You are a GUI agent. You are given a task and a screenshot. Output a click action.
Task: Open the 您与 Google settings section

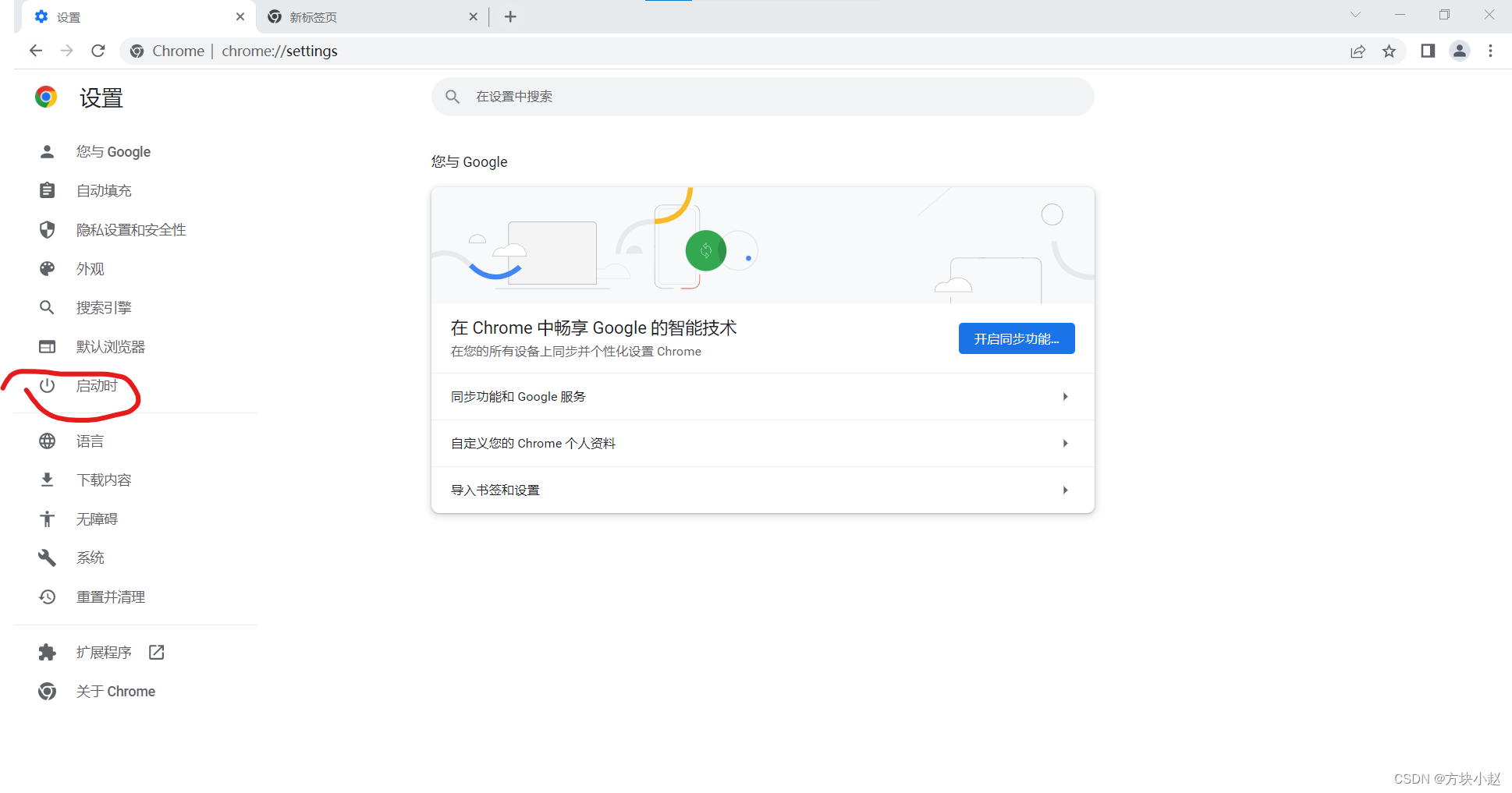113,151
